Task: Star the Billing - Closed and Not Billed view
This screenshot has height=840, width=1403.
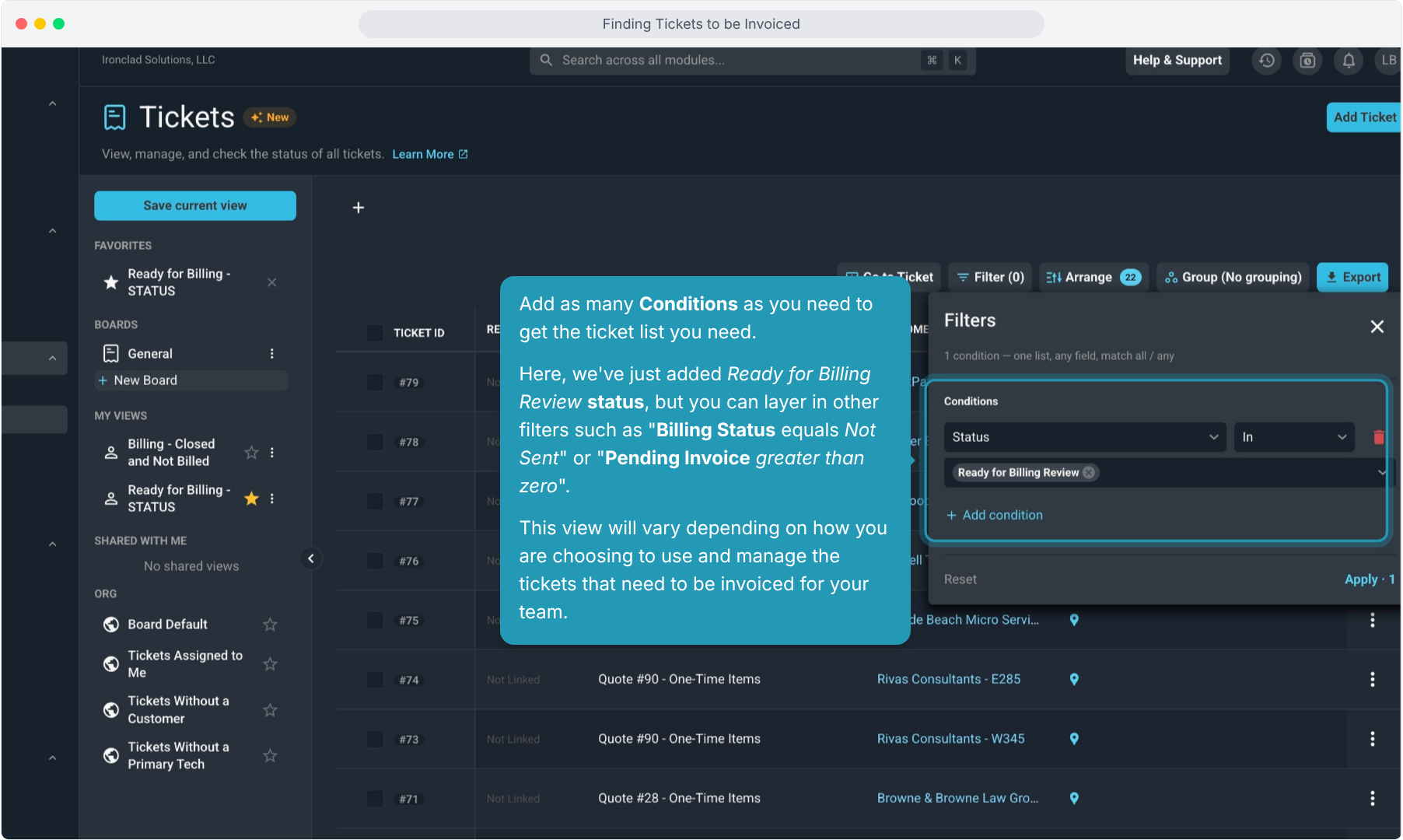Action: 251,453
